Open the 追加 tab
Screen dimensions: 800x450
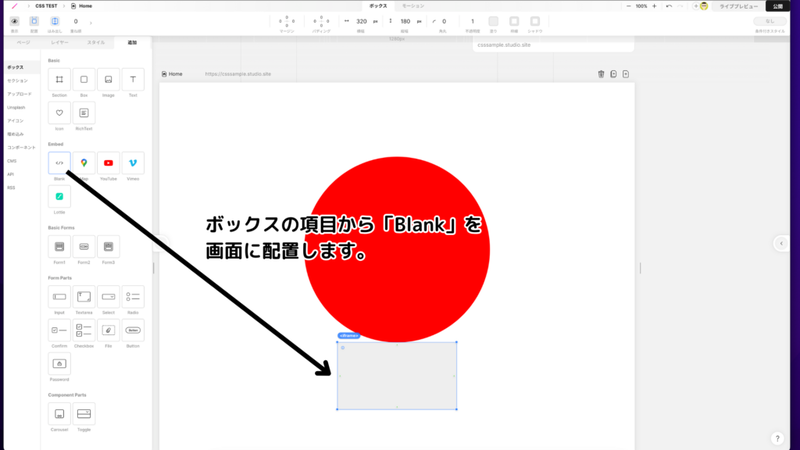132,42
